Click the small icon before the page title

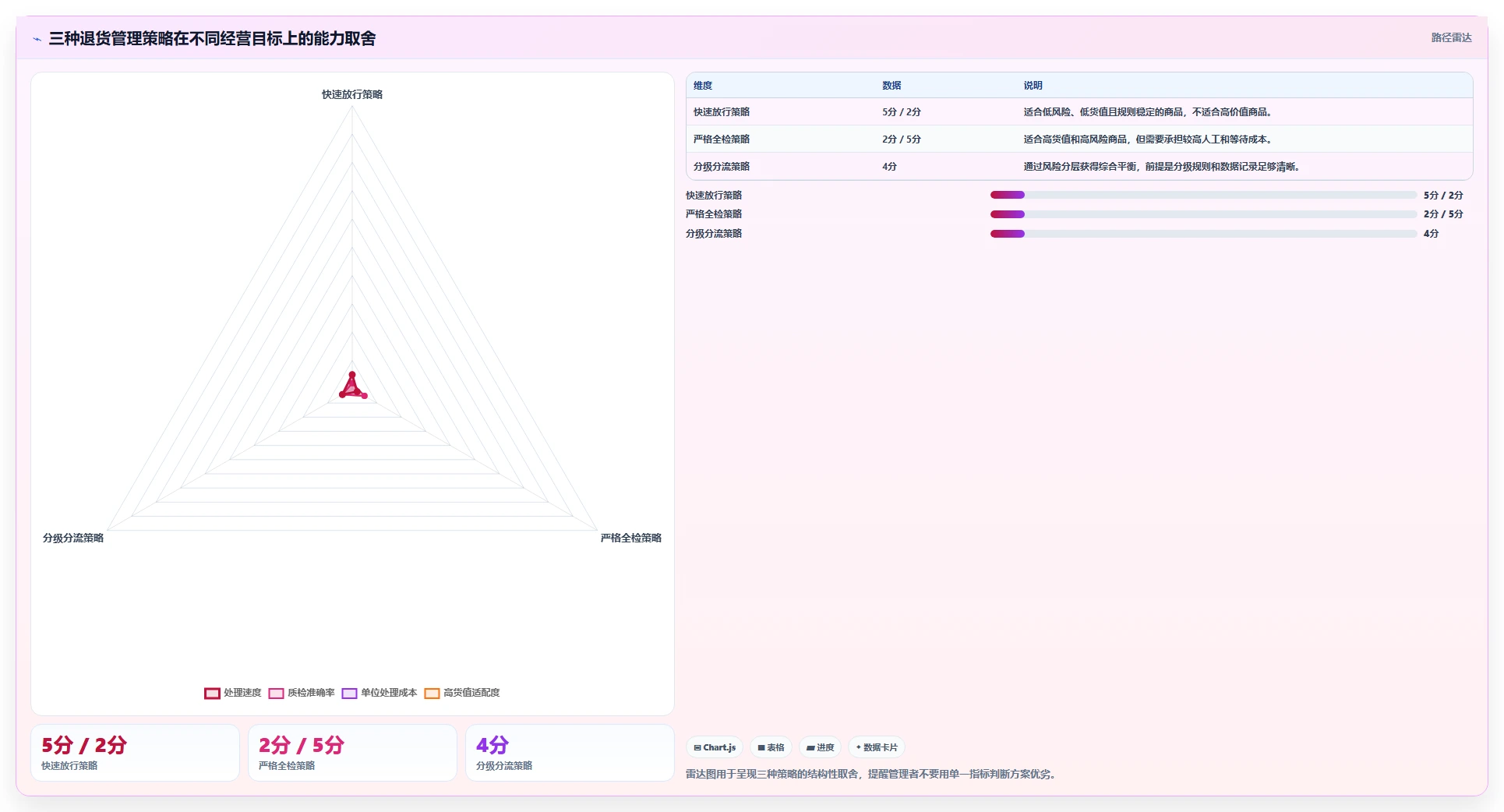tap(37, 39)
